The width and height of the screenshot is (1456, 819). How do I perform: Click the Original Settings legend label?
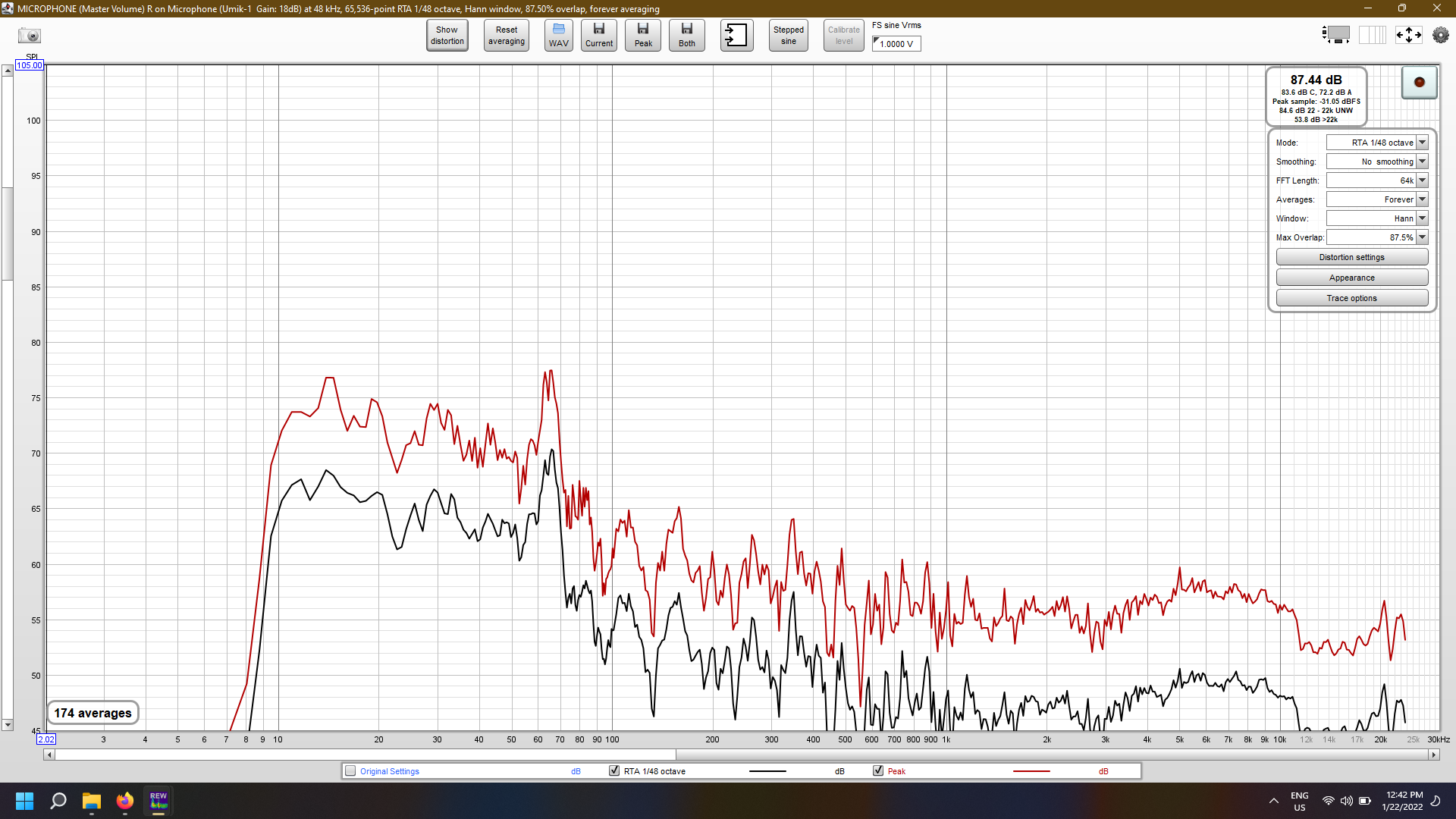coord(390,771)
